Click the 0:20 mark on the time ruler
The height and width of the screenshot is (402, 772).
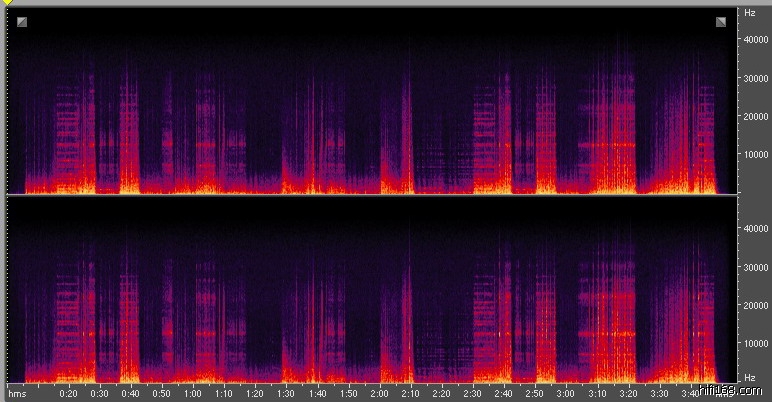[68, 394]
